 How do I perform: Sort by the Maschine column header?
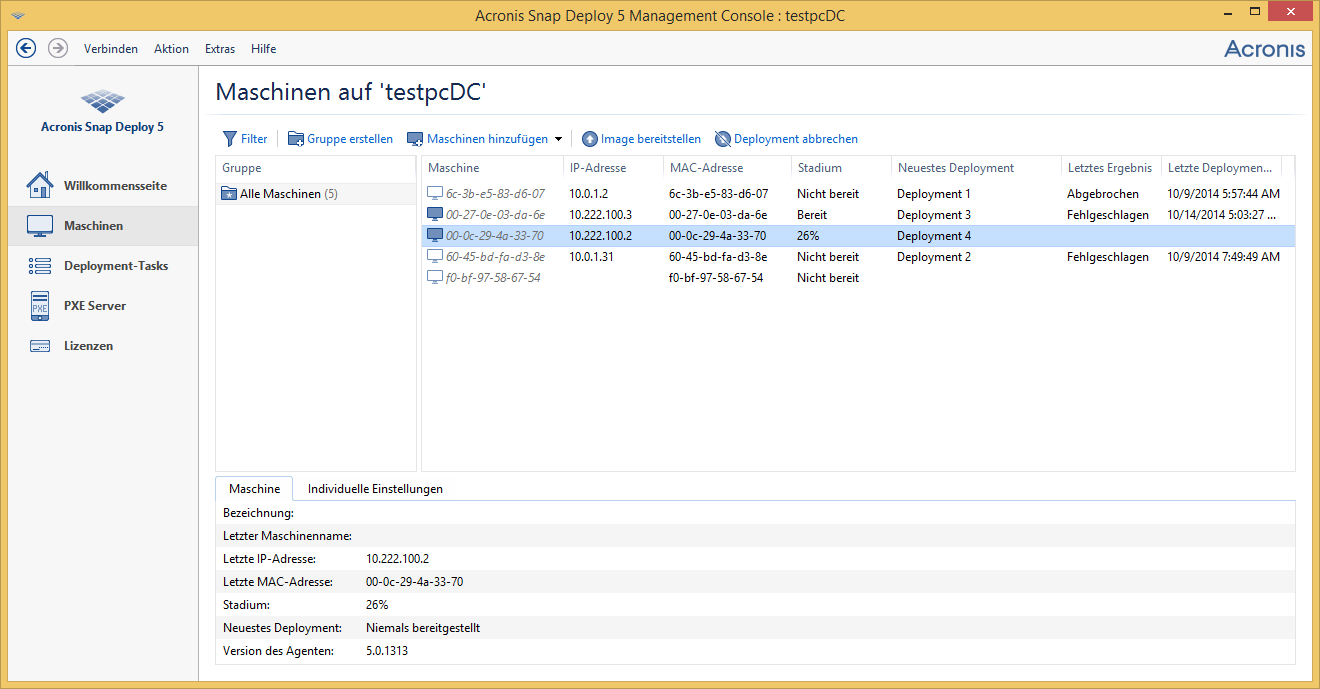pos(491,168)
